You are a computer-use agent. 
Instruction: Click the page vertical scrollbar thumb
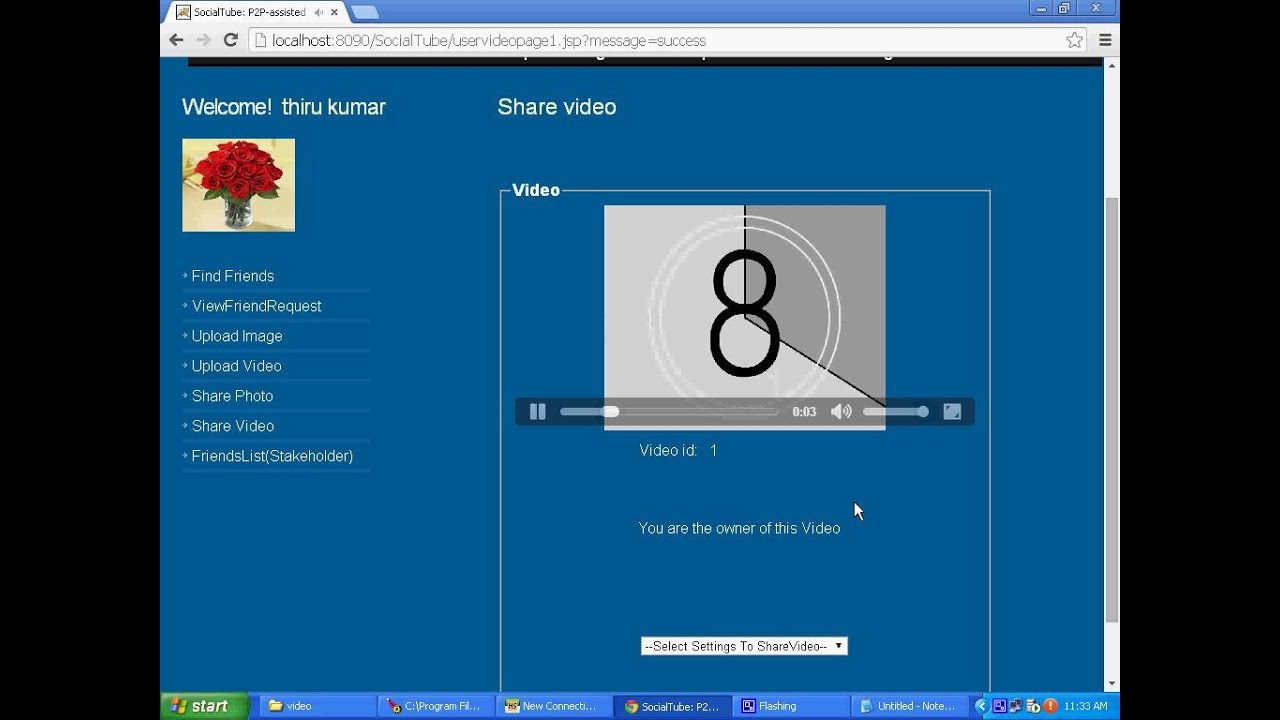click(x=1112, y=410)
